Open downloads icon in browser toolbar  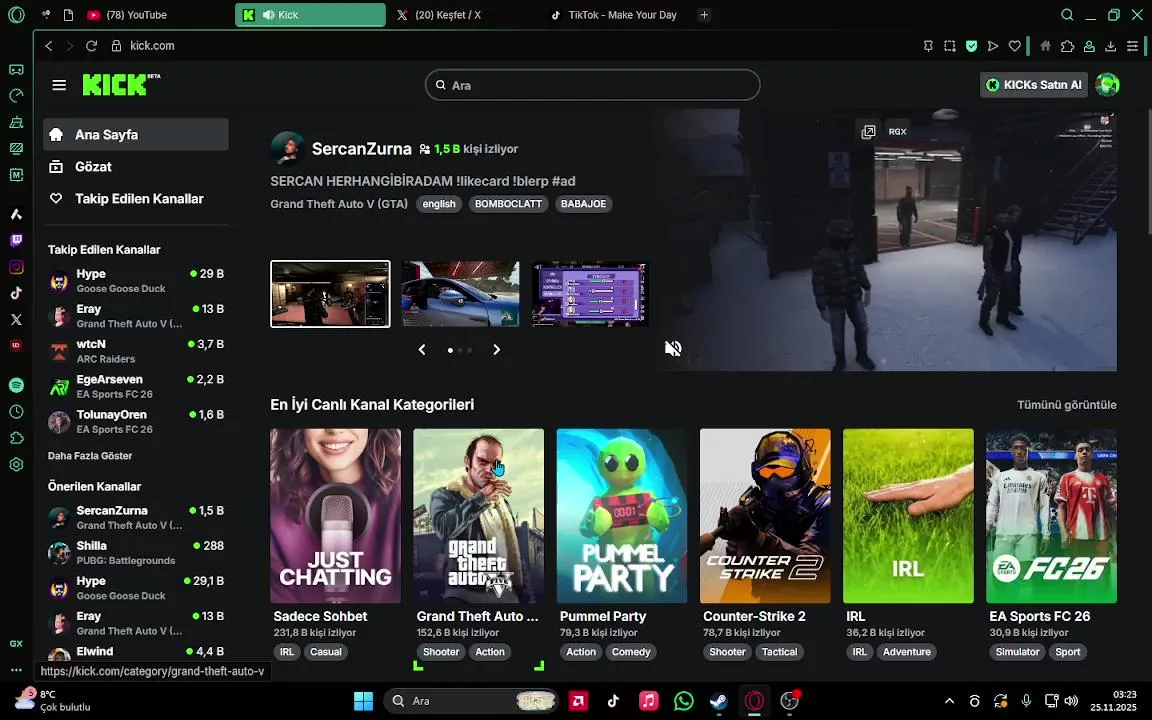[x=1111, y=46]
